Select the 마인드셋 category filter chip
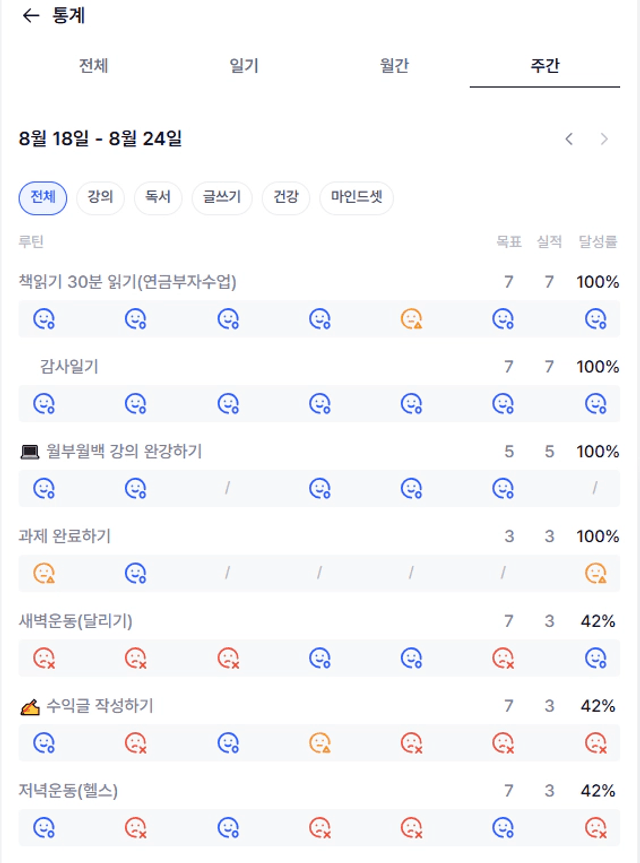This screenshot has height=863, width=640. click(357, 198)
